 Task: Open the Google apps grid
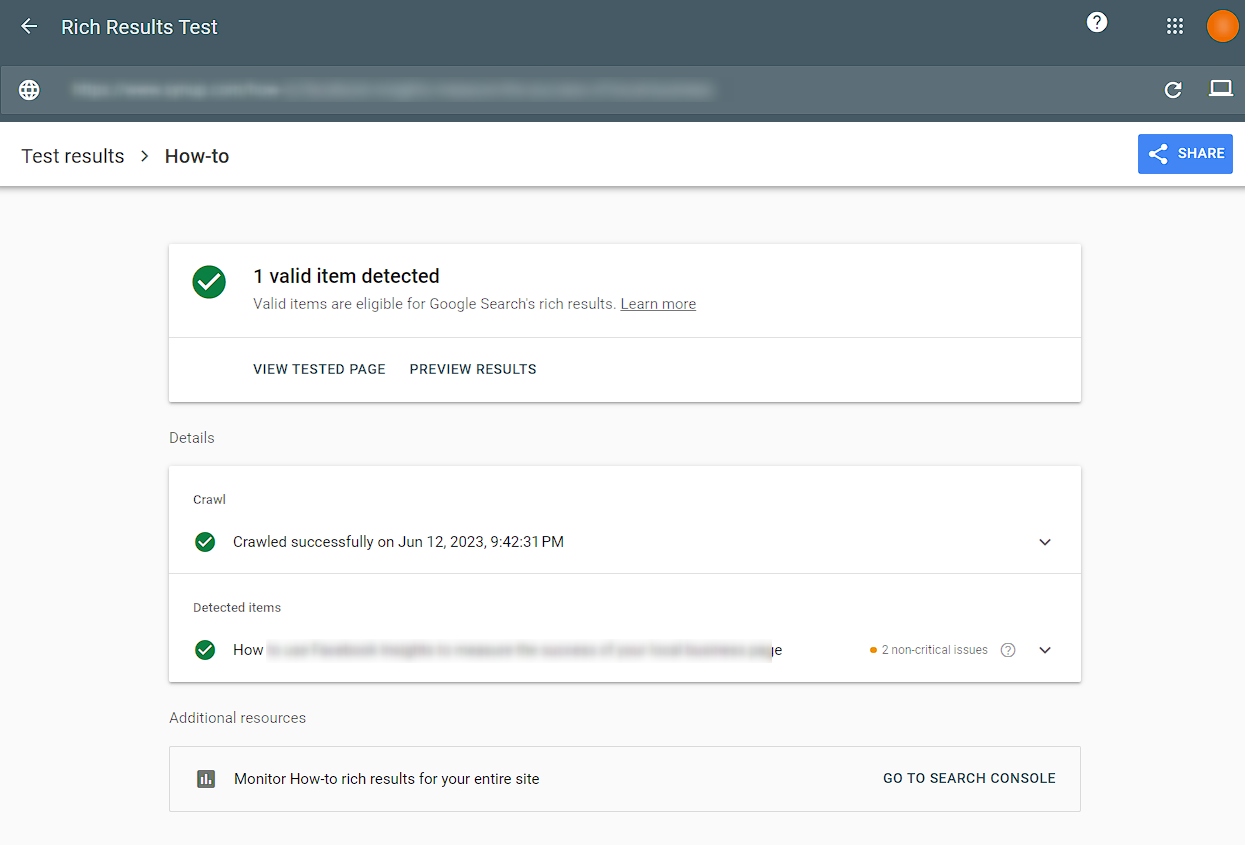pos(1175,27)
